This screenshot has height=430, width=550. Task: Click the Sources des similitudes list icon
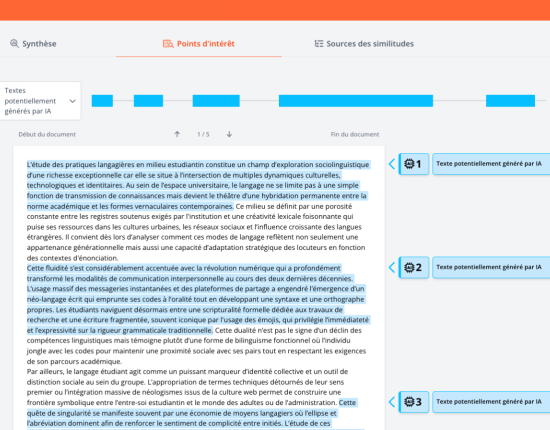click(x=319, y=43)
